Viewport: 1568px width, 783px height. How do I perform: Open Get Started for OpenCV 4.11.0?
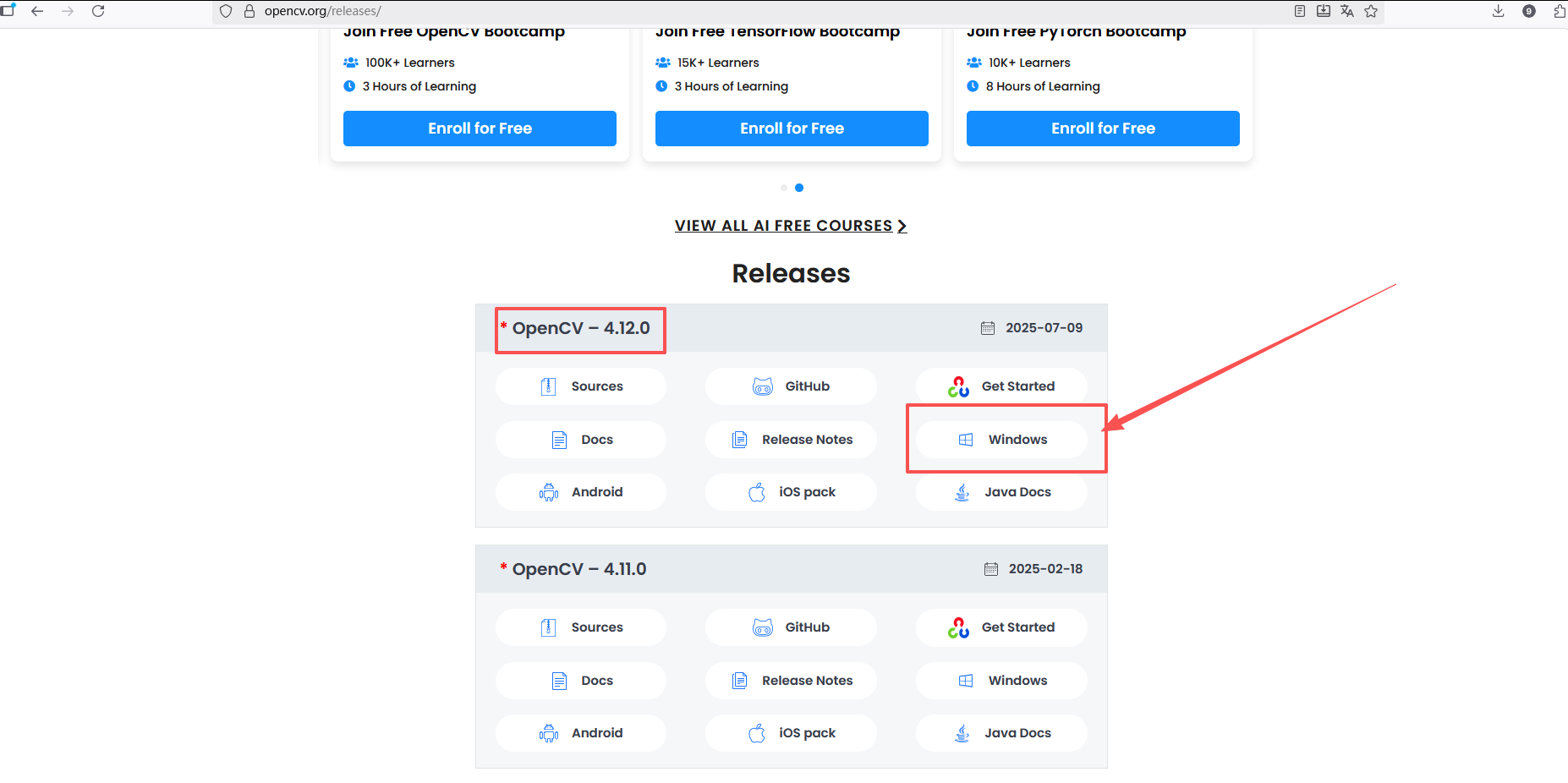pos(1001,627)
